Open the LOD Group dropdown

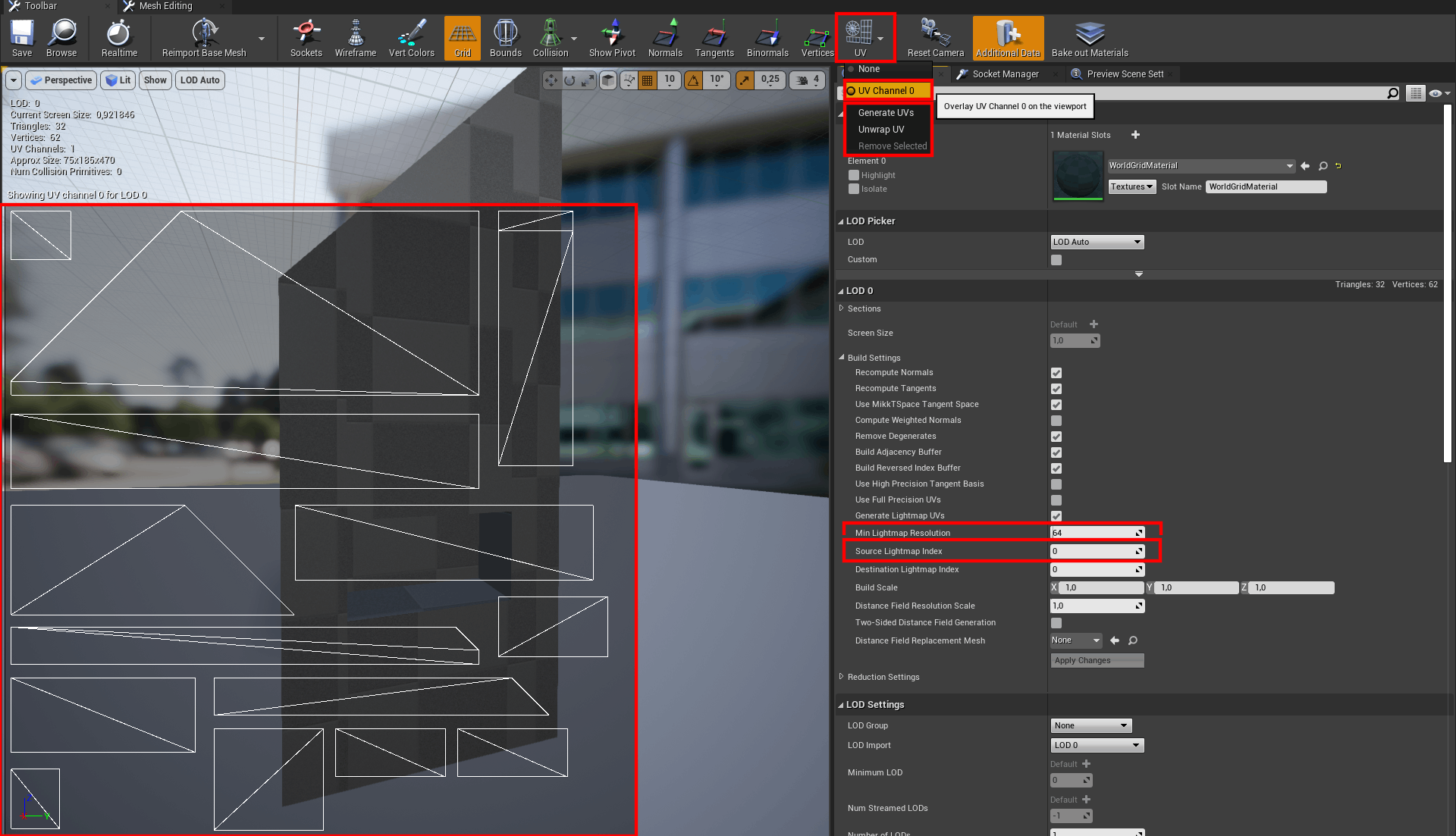(1090, 725)
